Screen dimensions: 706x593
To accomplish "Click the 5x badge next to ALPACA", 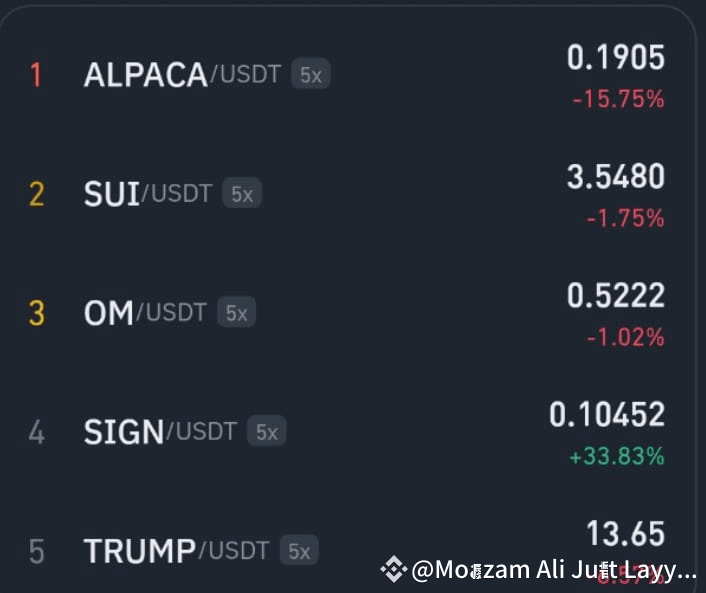I will coord(311,74).
